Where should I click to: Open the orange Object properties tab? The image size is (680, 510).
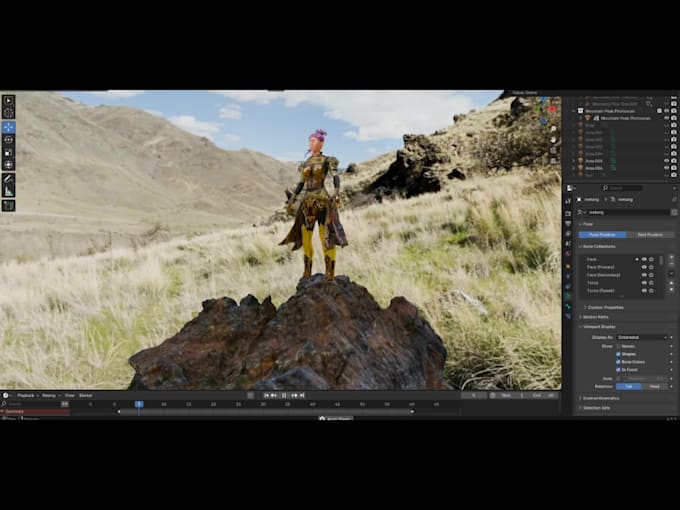[x=568, y=266]
